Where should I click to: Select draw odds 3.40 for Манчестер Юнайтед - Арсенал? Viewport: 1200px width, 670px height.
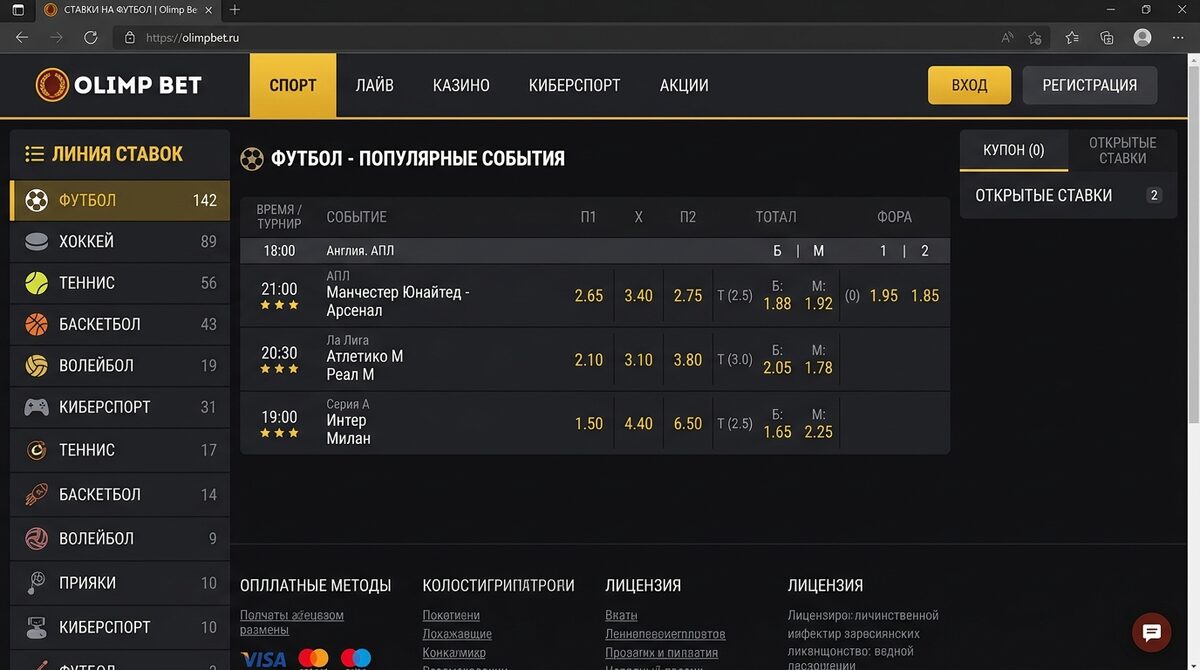point(638,296)
